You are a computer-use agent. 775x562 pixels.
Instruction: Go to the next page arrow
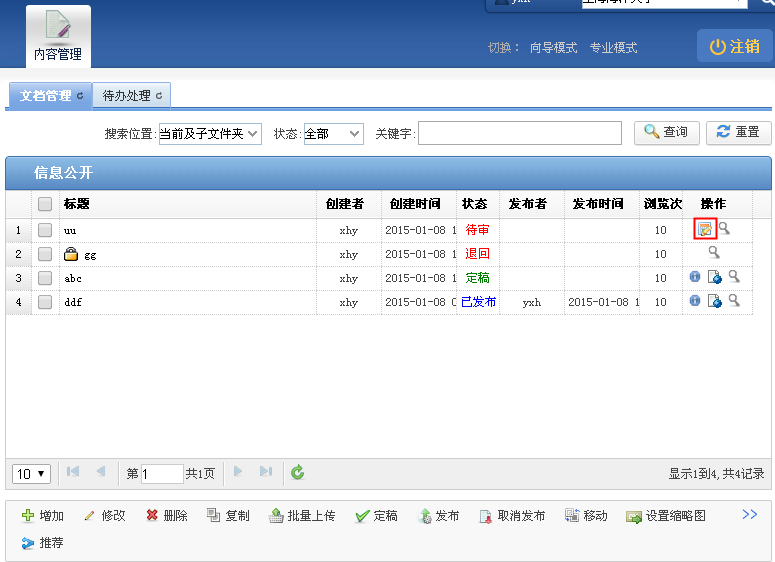coord(238,472)
